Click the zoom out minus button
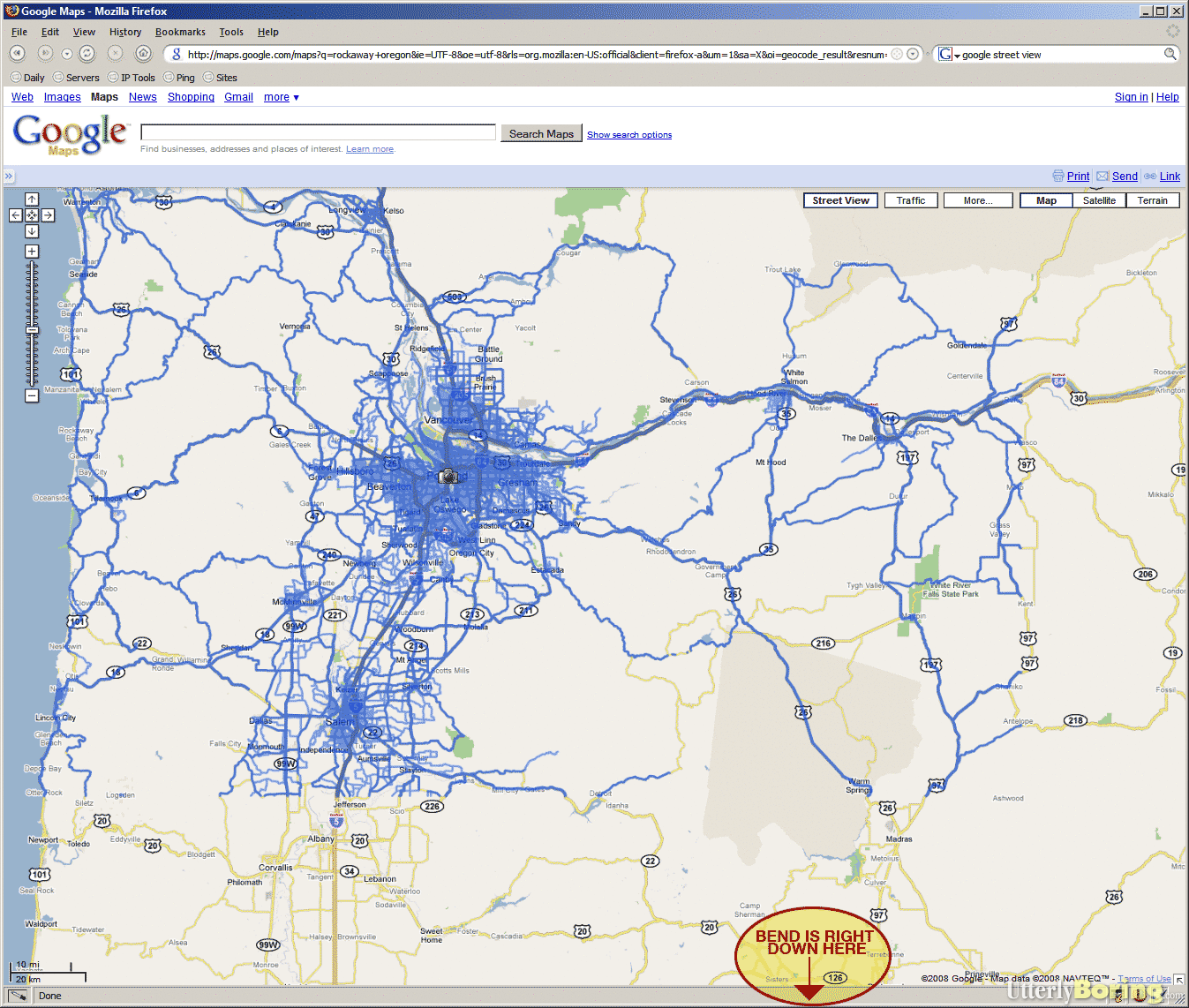 32,396
